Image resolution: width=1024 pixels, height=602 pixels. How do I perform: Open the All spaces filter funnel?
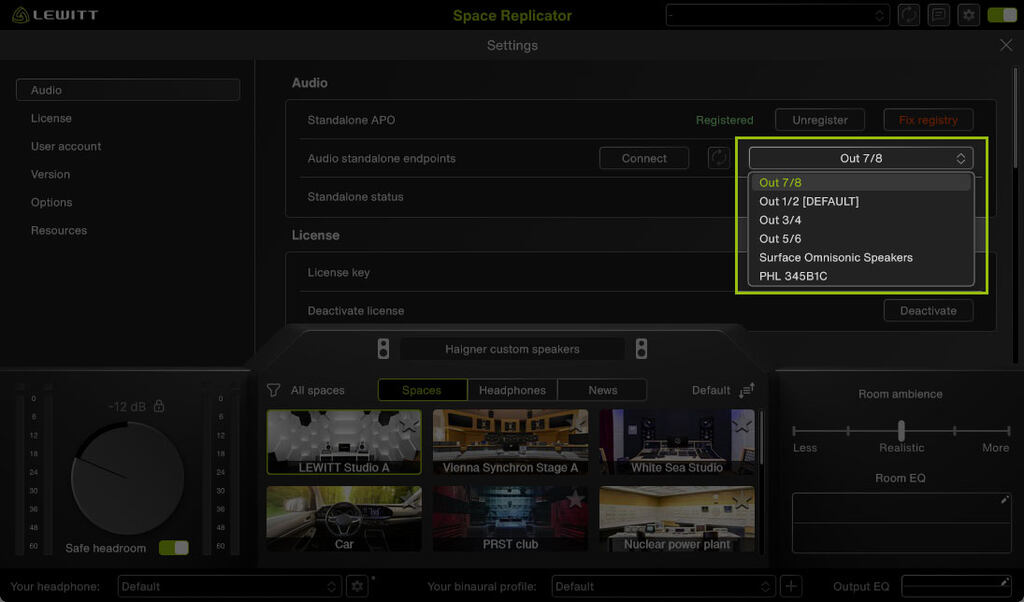[274, 390]
